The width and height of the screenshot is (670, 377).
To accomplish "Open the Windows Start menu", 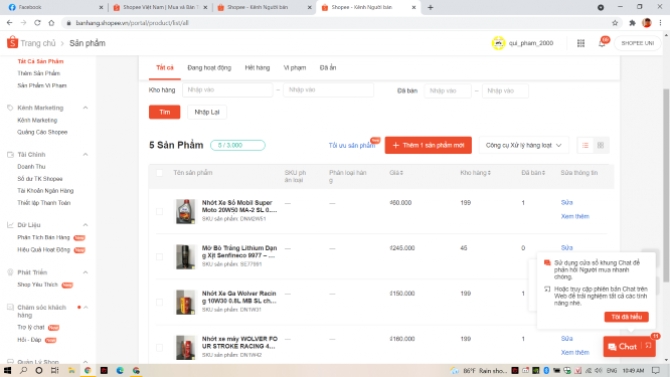I will click(7, 371).
